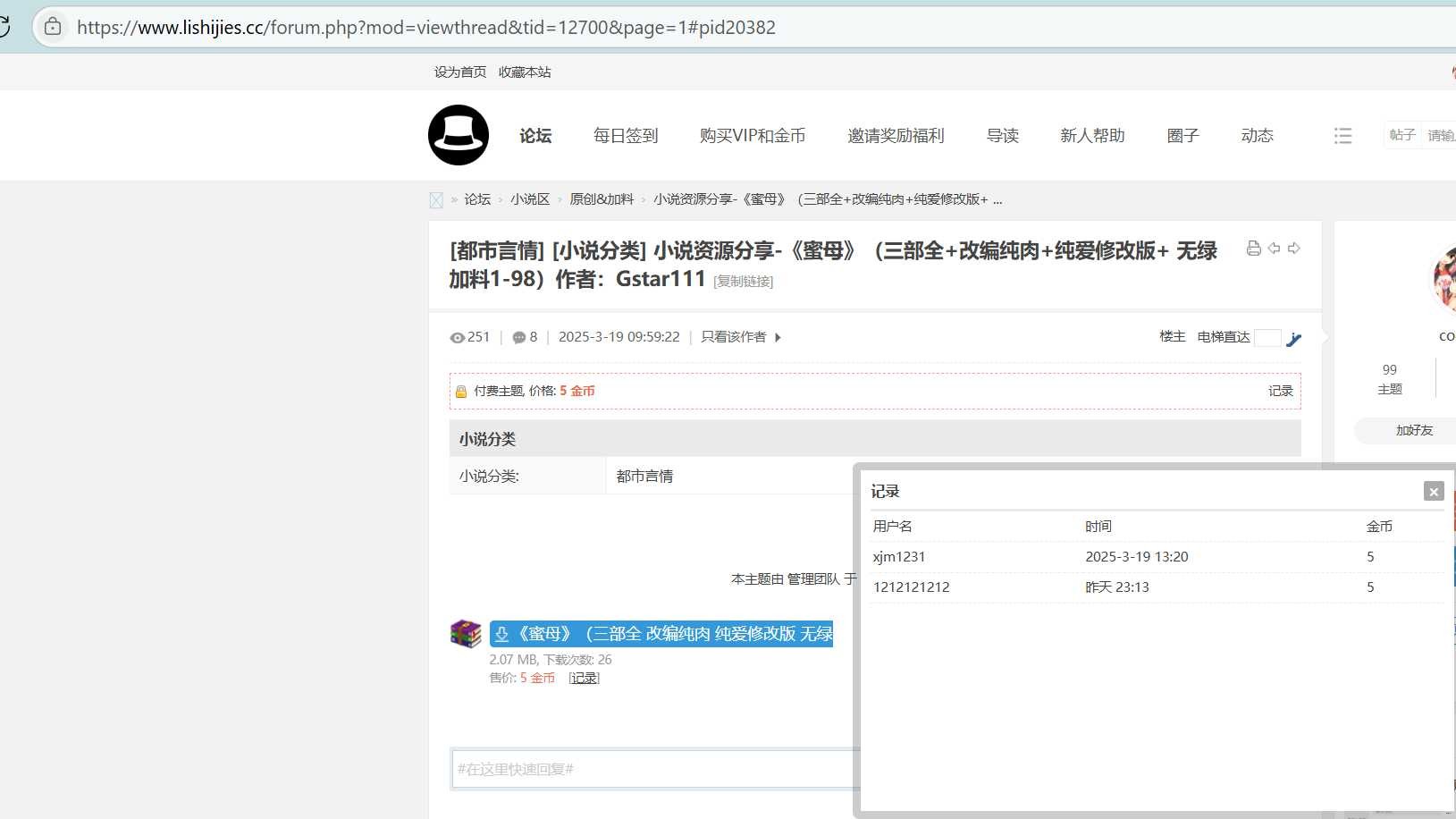This screenshot has height=819, width=1456.
Task: Switch to the 购买VIP和金币 tab
Action: point(753,135)
